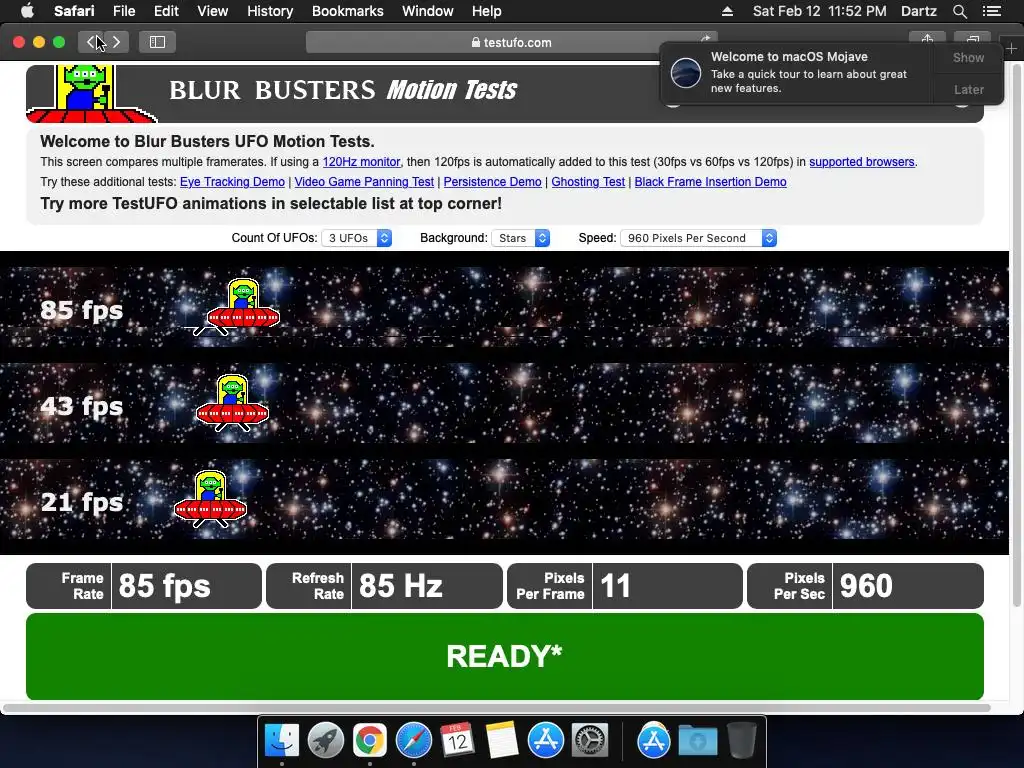The image size is (1024, 768).
Task: Expand the Speed dropdown
Action: tap(698, 238)
